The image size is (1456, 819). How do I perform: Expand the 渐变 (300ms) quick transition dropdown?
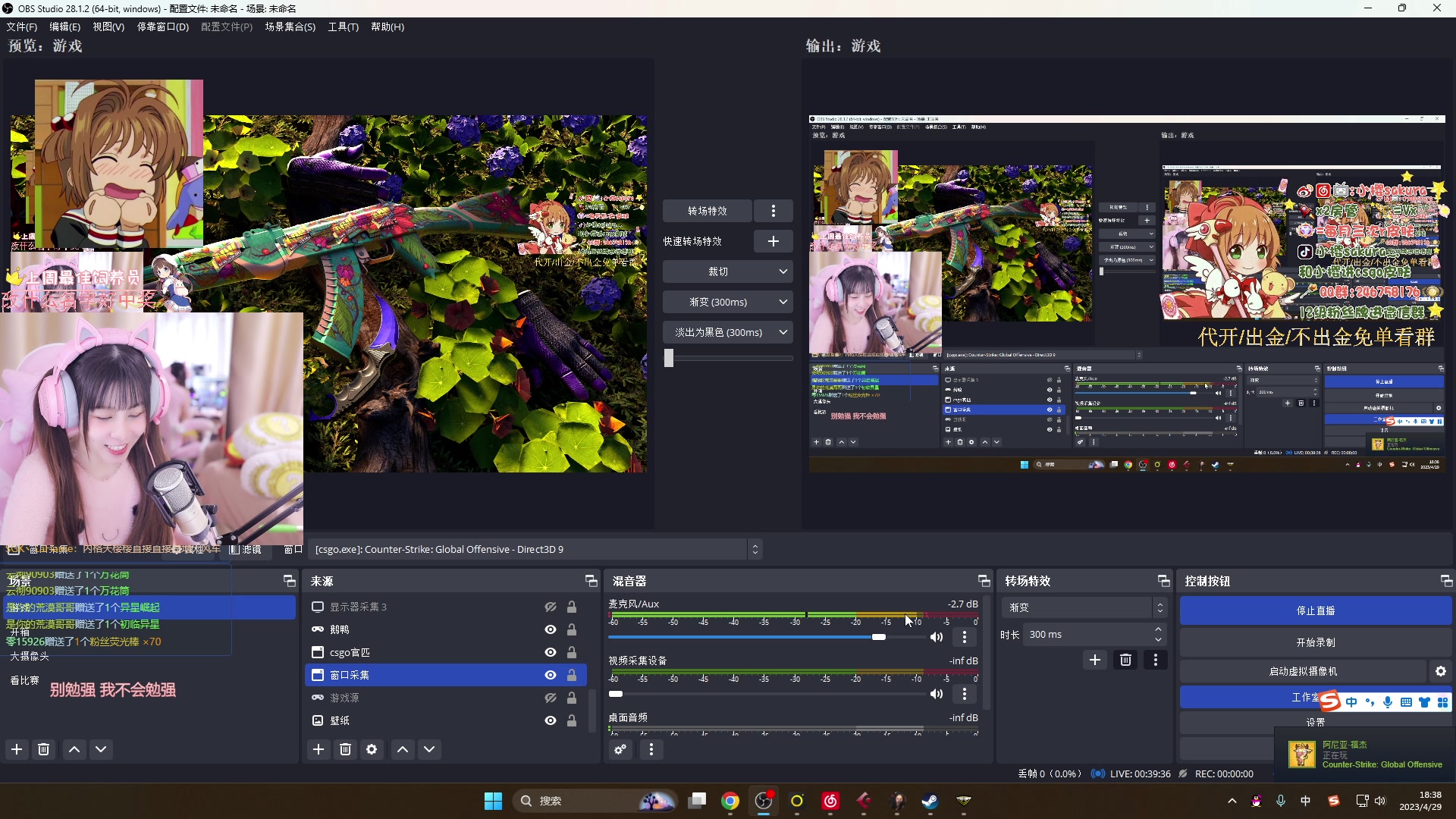(x=728, y=302)
